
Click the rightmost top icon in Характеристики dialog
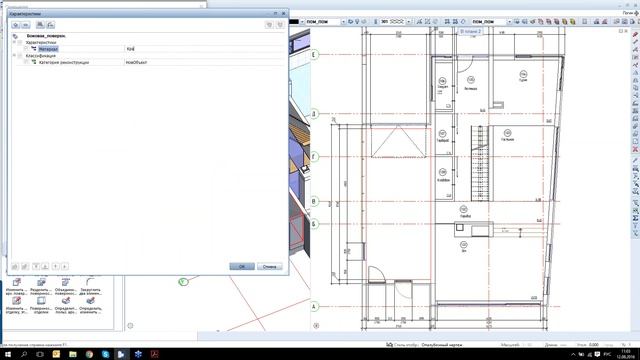[x=280, y=25]
